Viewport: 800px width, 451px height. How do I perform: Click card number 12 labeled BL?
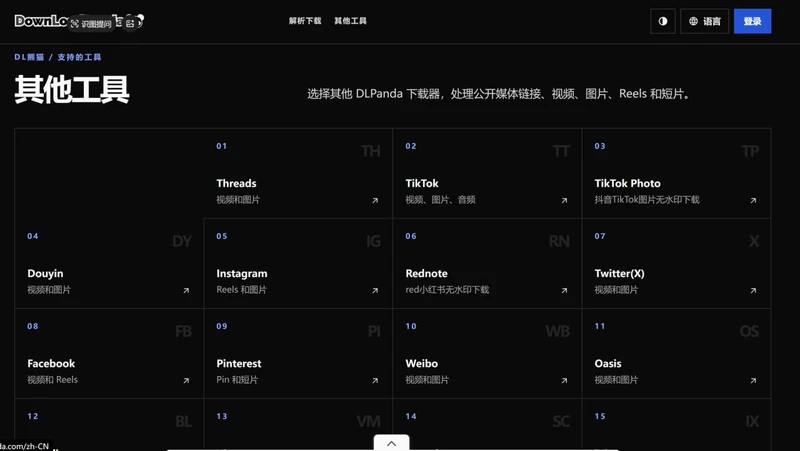[109, 424]
